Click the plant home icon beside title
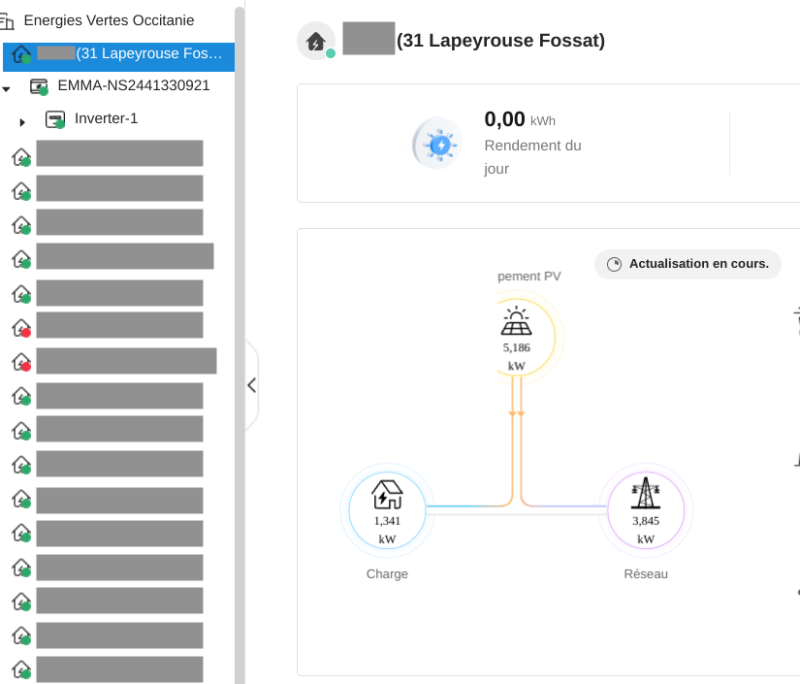The height and width of the screenshot is (684, 800). point(315,41)
